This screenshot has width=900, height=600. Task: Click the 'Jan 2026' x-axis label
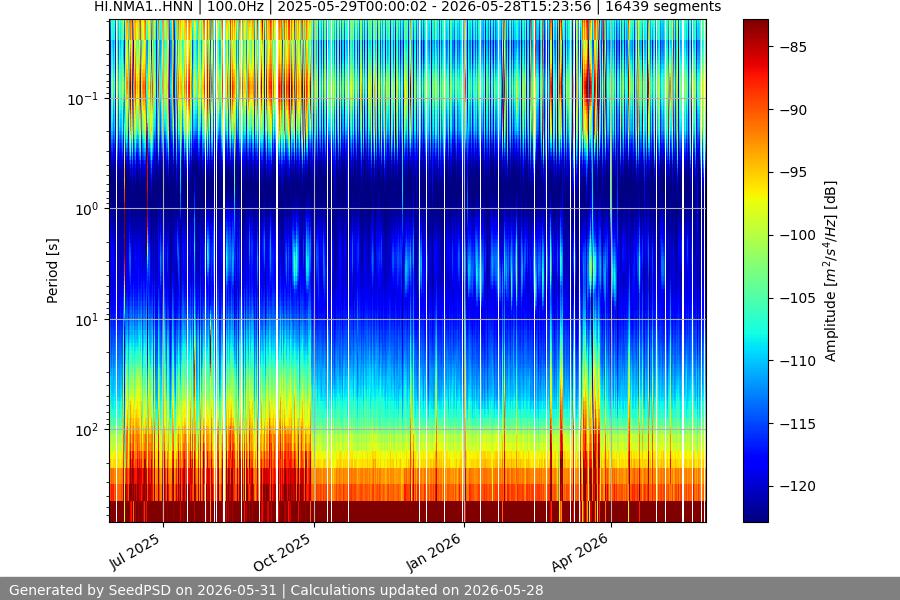click(x=433, y=552)
